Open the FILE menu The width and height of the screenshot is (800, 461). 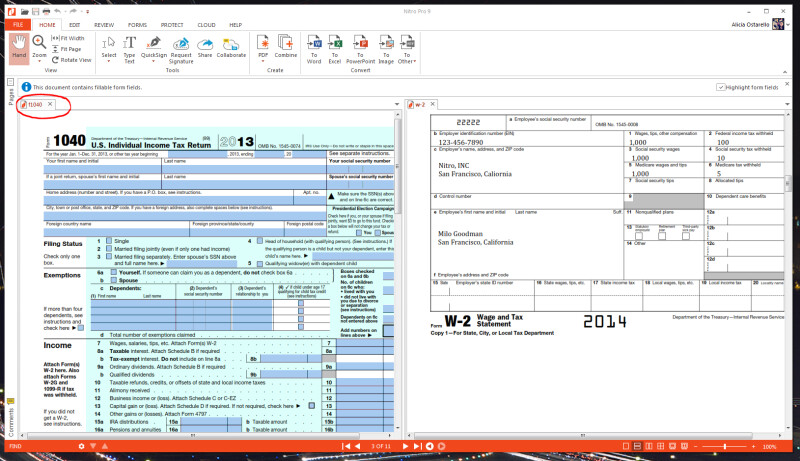(x=18, y=24)
